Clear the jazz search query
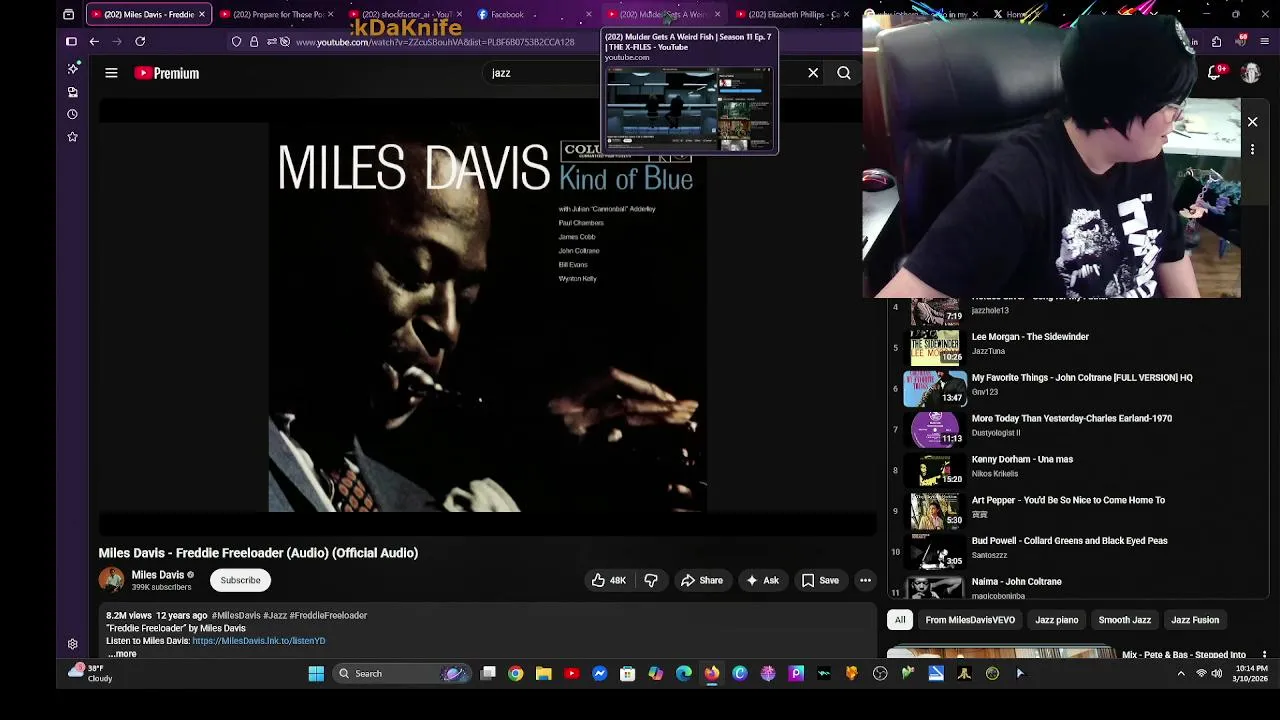The image size is (1280, 720). pos(813,73)
